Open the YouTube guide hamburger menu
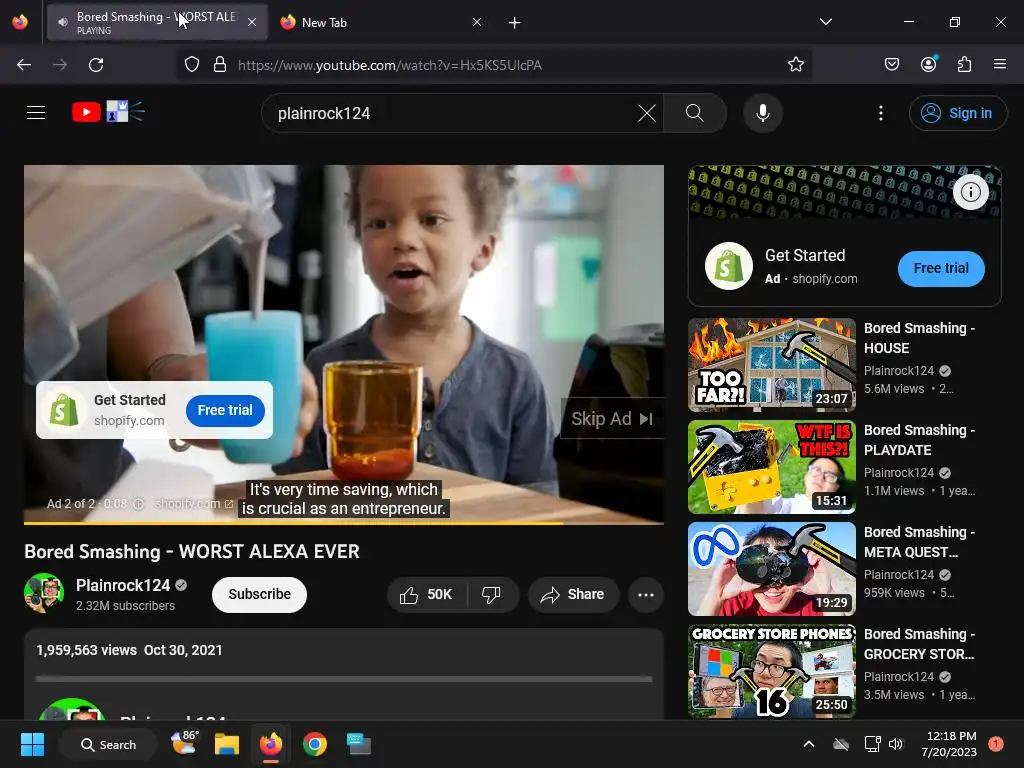The height and width of the screenshot is (768, 1024). tap(36, 113)
